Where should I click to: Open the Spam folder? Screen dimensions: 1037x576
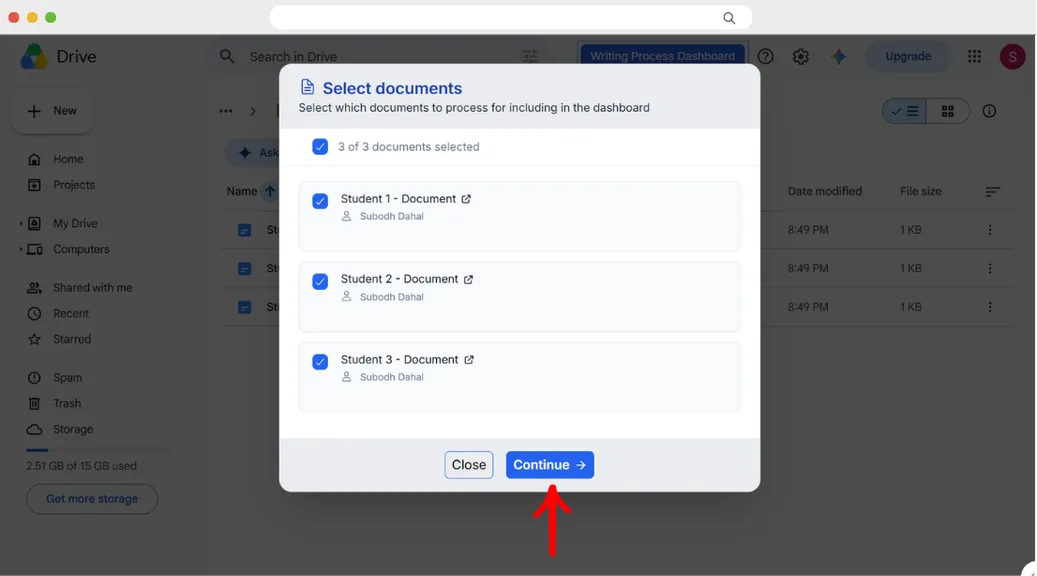(67, 378)
